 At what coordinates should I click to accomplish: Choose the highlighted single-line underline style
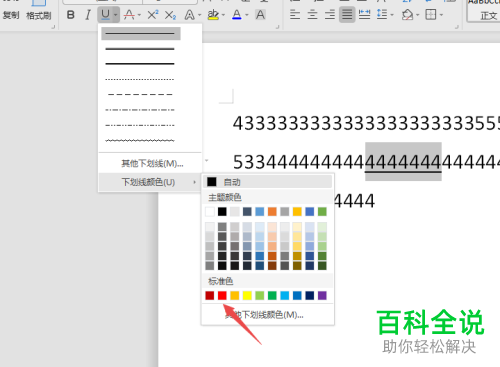coord(141,34)
